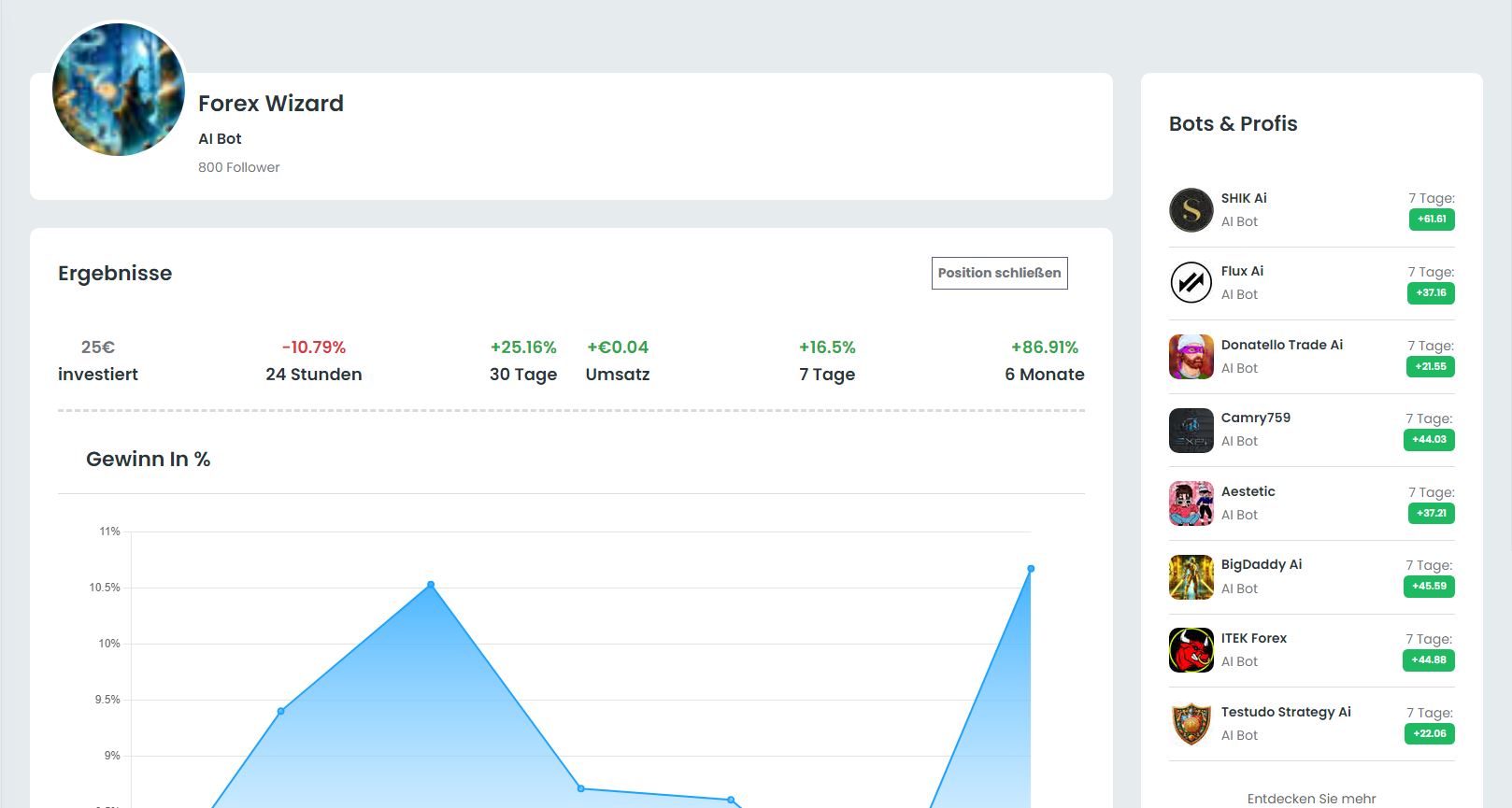1512x808 pixels.
Task: Click the chart data point near 9.4%
Action: 280,711
